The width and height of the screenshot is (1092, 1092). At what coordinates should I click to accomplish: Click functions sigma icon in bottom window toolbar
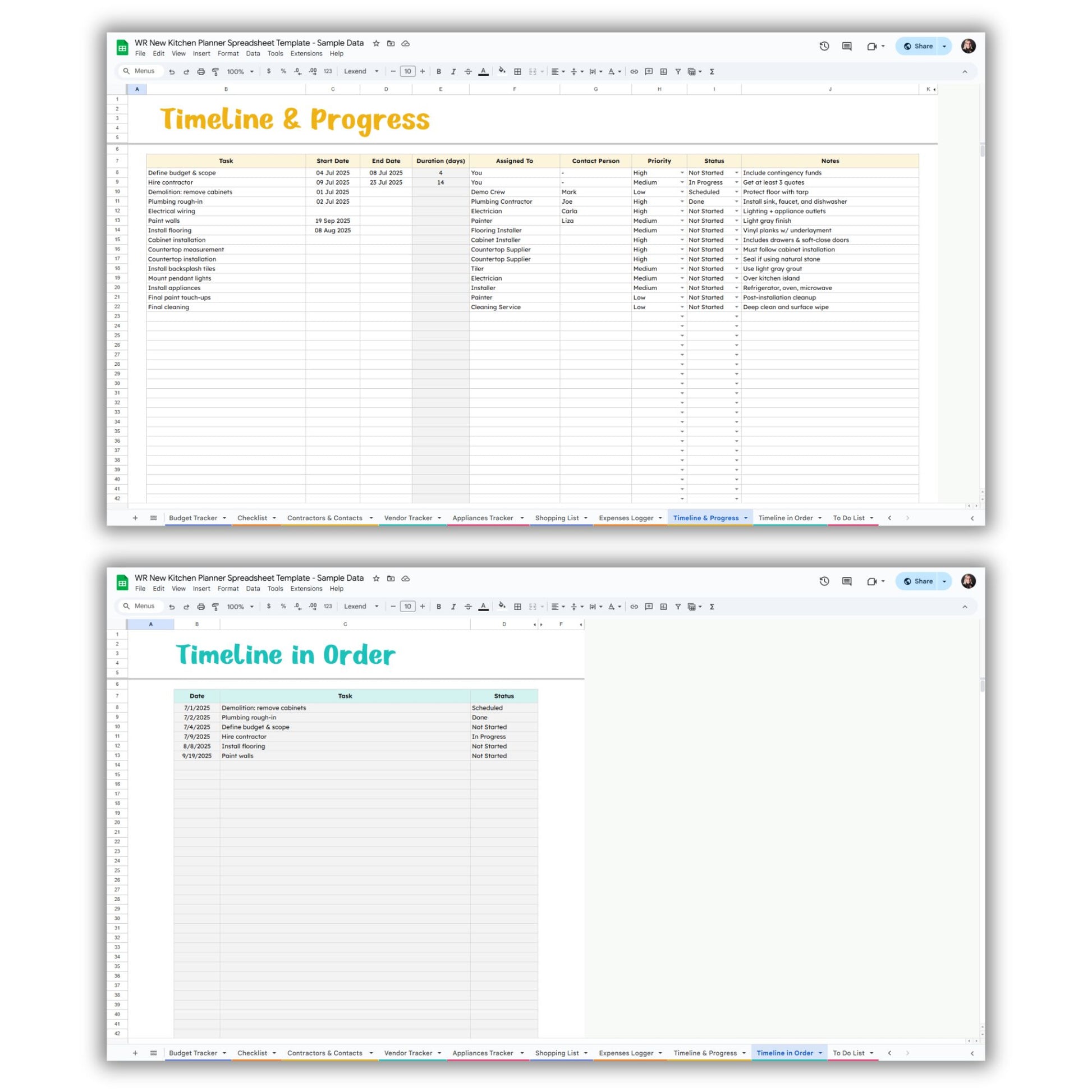coord(712,607)
